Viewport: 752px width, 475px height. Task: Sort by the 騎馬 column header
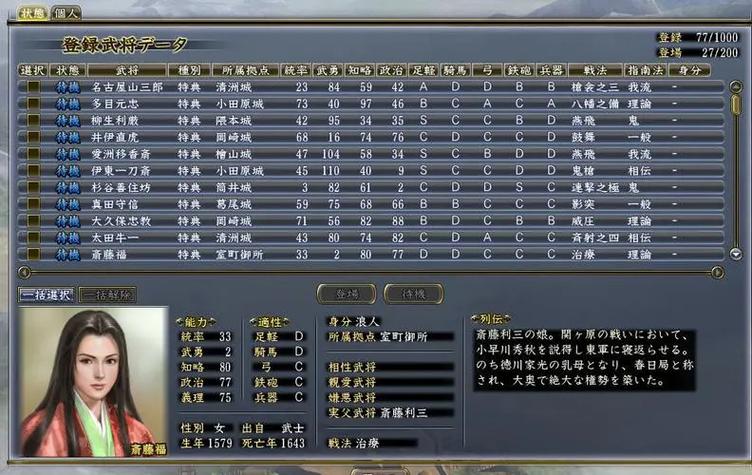coord(455,70)
